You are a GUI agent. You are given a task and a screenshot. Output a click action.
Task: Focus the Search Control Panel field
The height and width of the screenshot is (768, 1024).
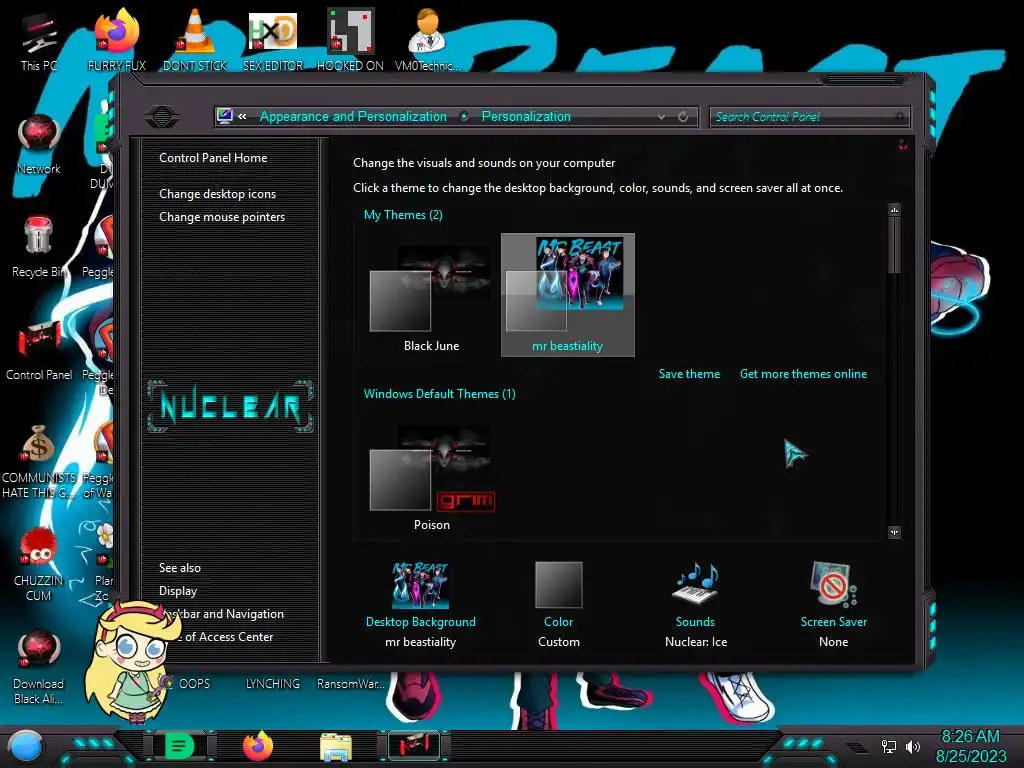[x=809, y=117]
